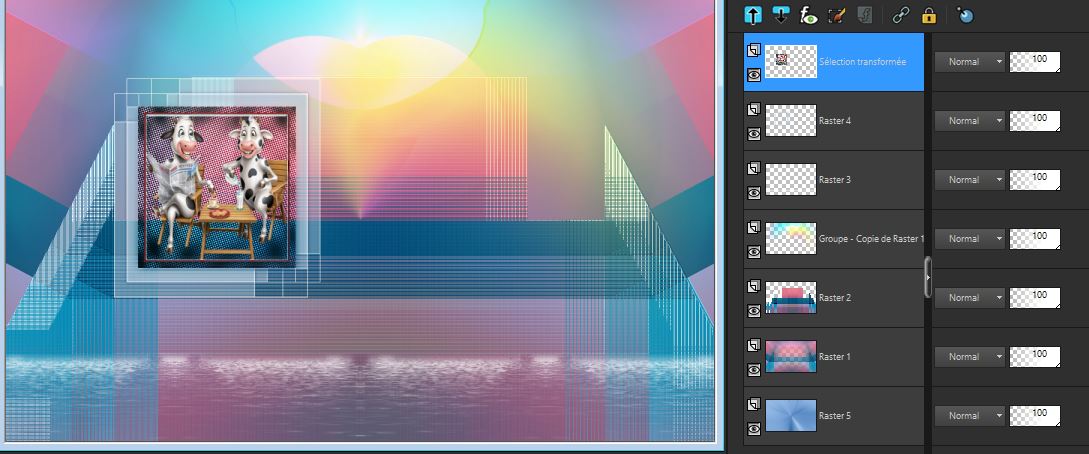Adjust opacity slider of Raster 3 layer
This screenshot has height=454, width=1089.
pyautogui.click(x=1035, y=180)
